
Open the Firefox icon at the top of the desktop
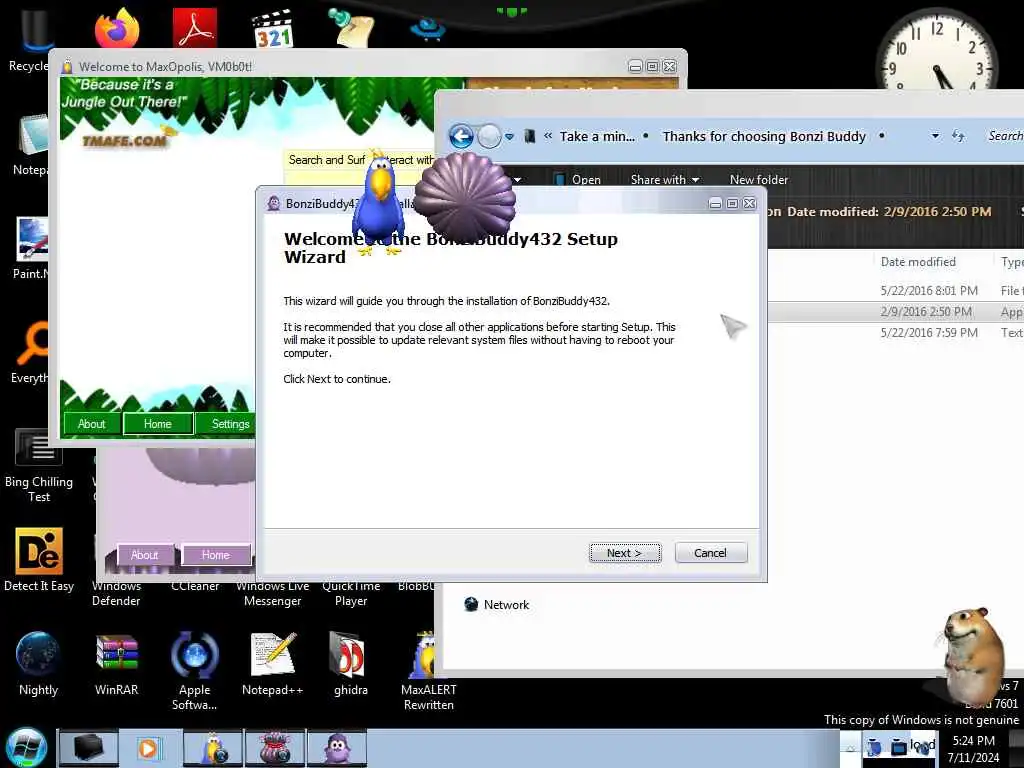117,29
